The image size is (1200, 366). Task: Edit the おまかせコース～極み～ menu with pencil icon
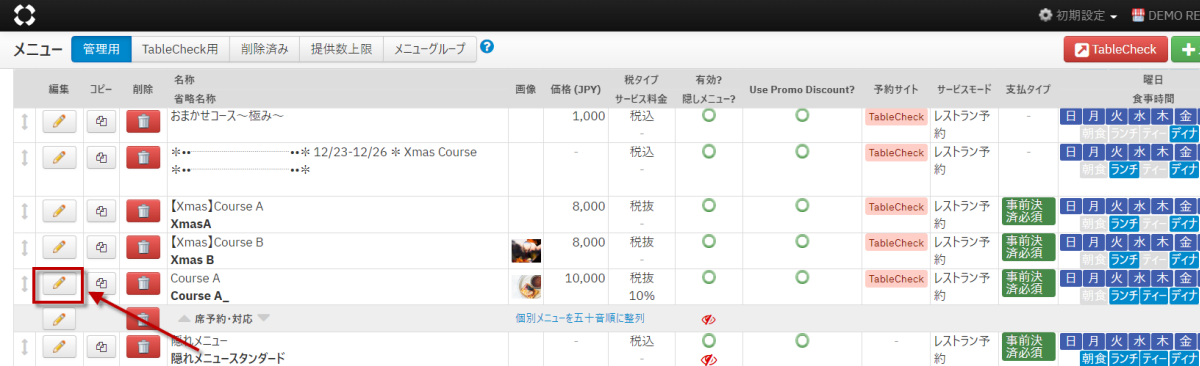(x=58, y=122)
